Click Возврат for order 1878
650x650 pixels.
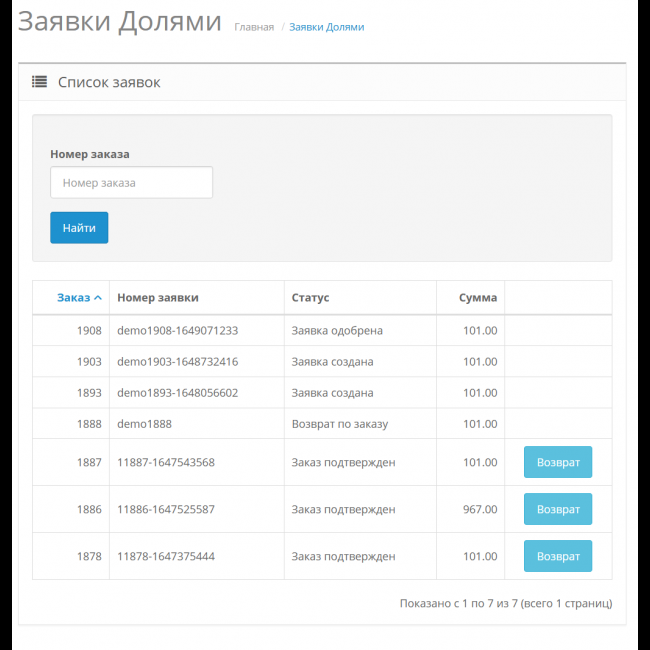557,556
